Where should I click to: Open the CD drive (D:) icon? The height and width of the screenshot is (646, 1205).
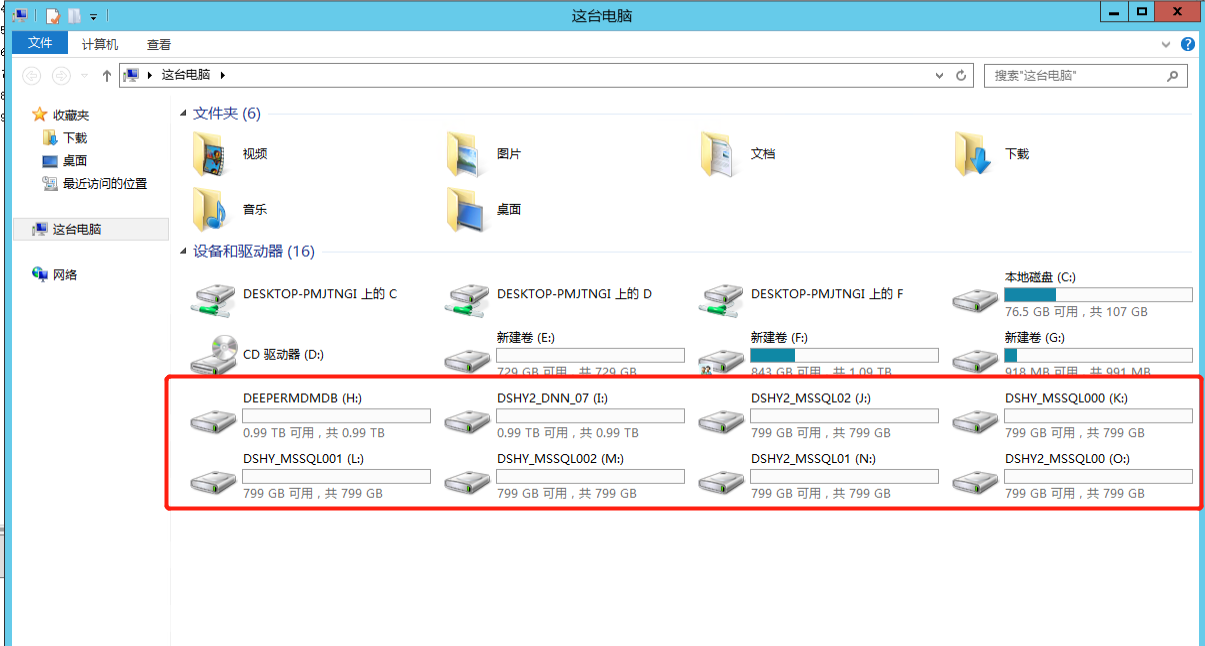214,355
